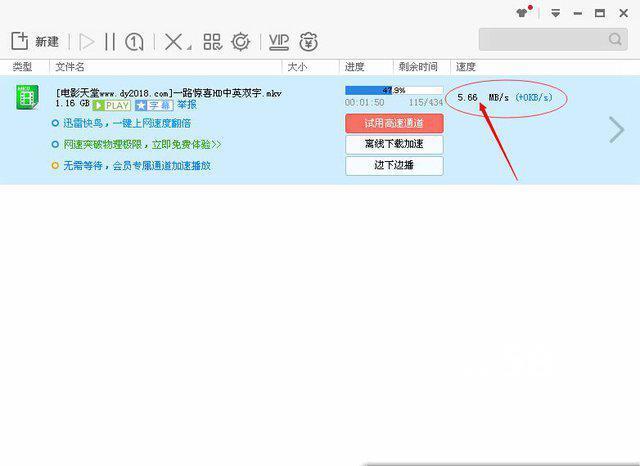This screenshot has height=466, width=640.
Task: Minimize the download manager window
Action: pos(578,13)
